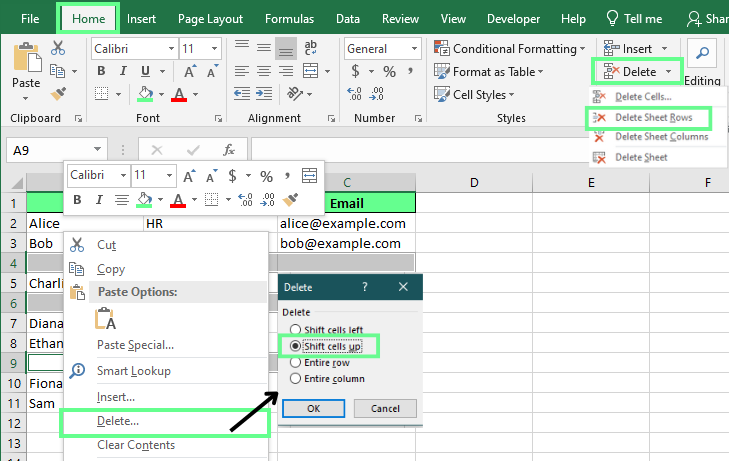Open the Tell me search box
The width and height of the screenshot is (729, 461).
[635, 19]
